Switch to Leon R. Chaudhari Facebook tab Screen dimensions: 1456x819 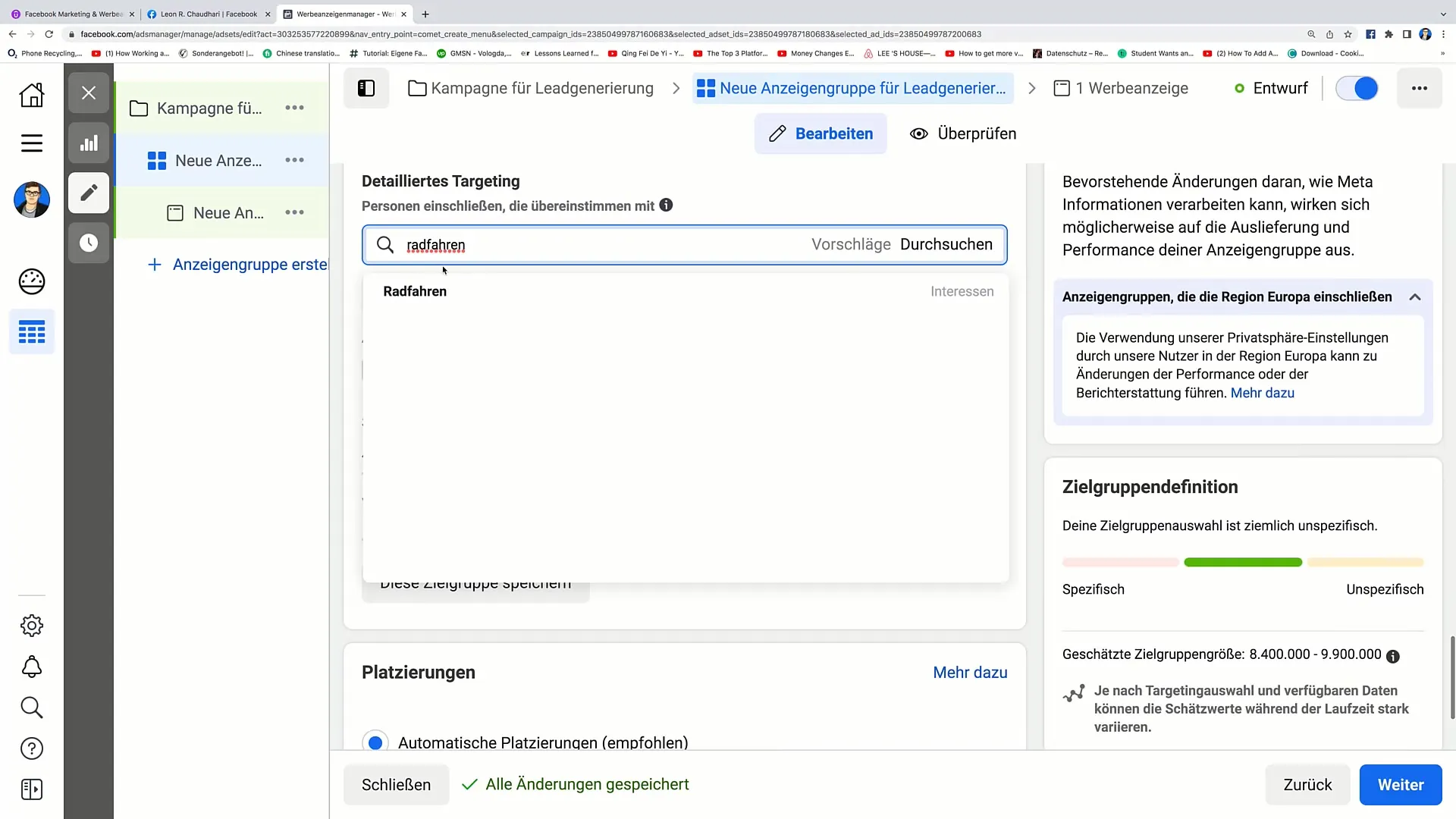tap(209, 14)
